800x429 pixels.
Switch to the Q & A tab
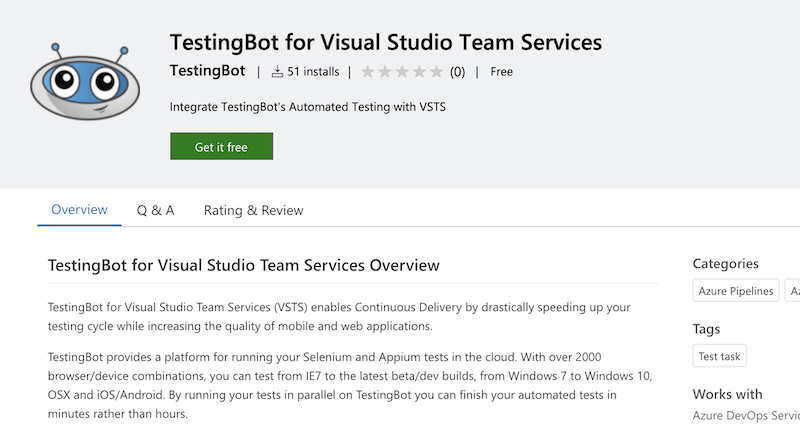click(156, 210)
